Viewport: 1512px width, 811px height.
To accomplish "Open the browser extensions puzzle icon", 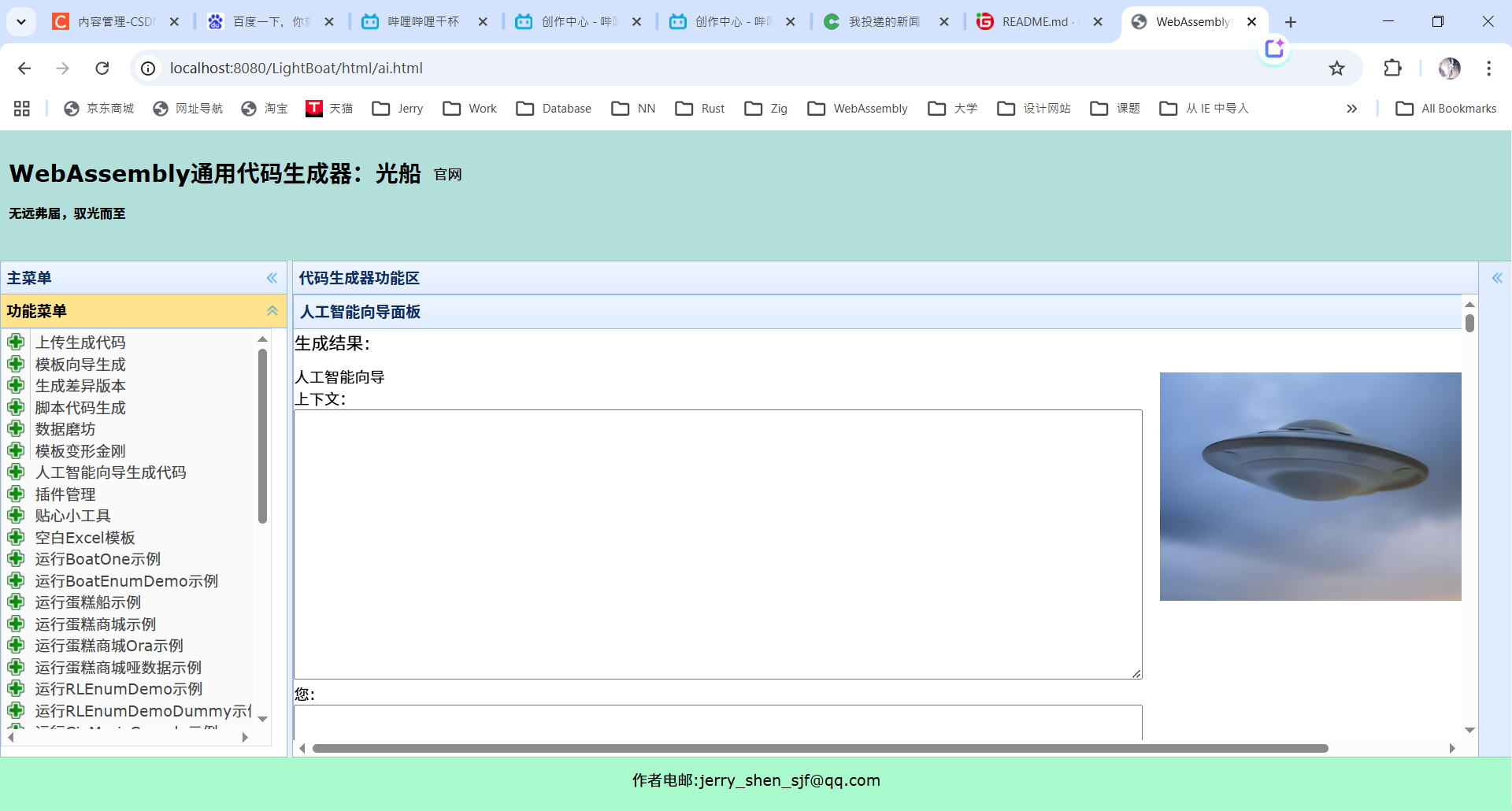I will click(x=1392, y=68).
